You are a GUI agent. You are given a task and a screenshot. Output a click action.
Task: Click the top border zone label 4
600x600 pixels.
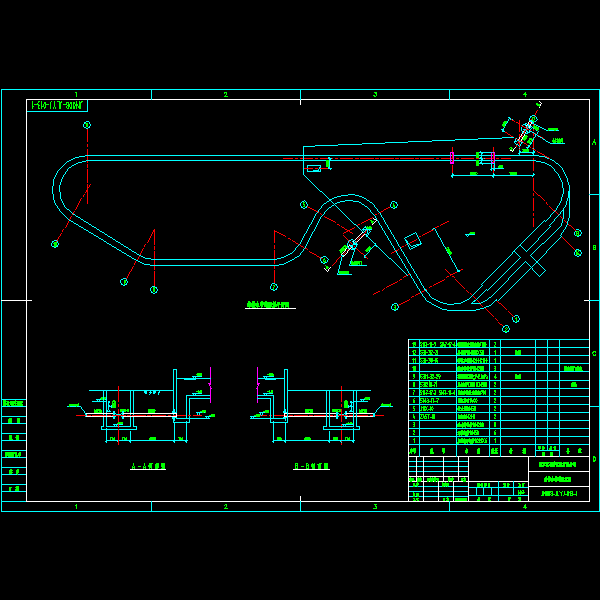pos(525,95)
